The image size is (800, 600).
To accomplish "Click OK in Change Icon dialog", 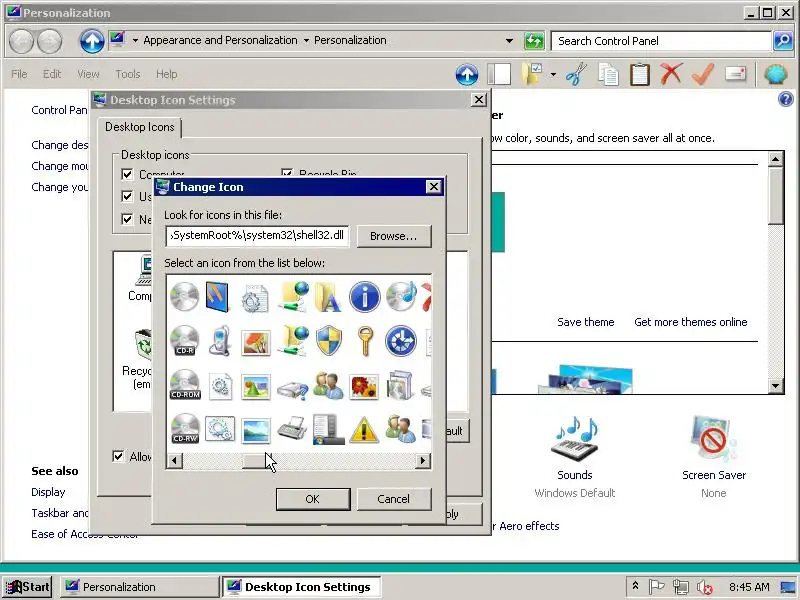I will 313,499.
